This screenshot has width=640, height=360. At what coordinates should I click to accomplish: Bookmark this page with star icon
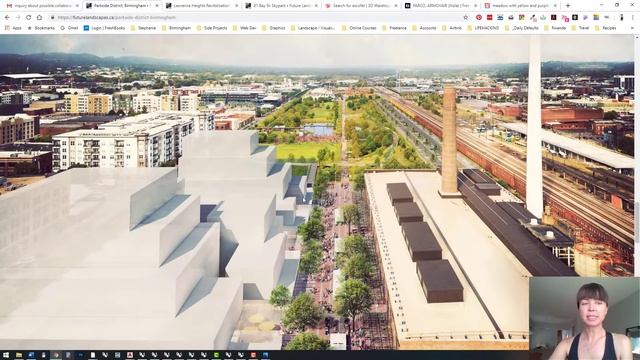pos(466,18)
